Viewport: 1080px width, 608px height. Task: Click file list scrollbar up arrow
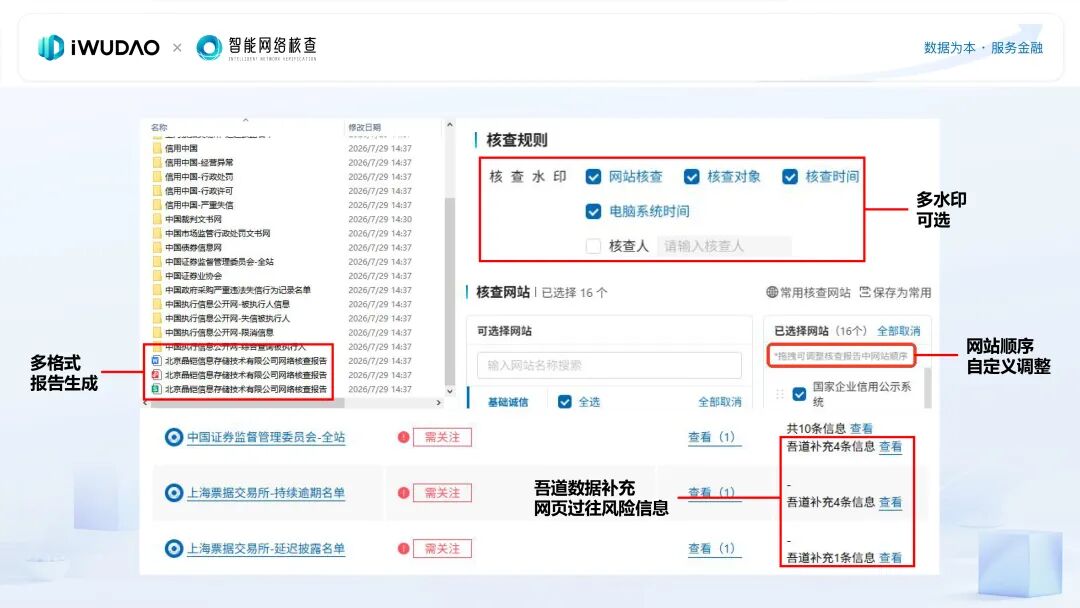pos(450,125)
